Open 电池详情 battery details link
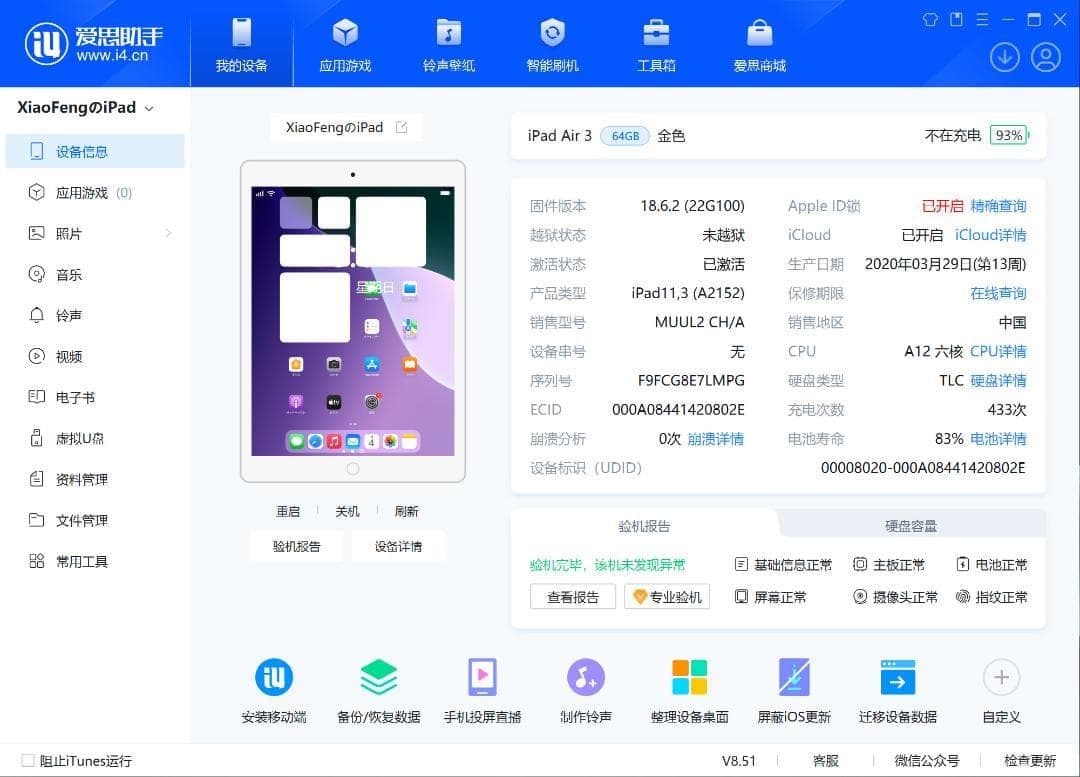 pos(997,438)
